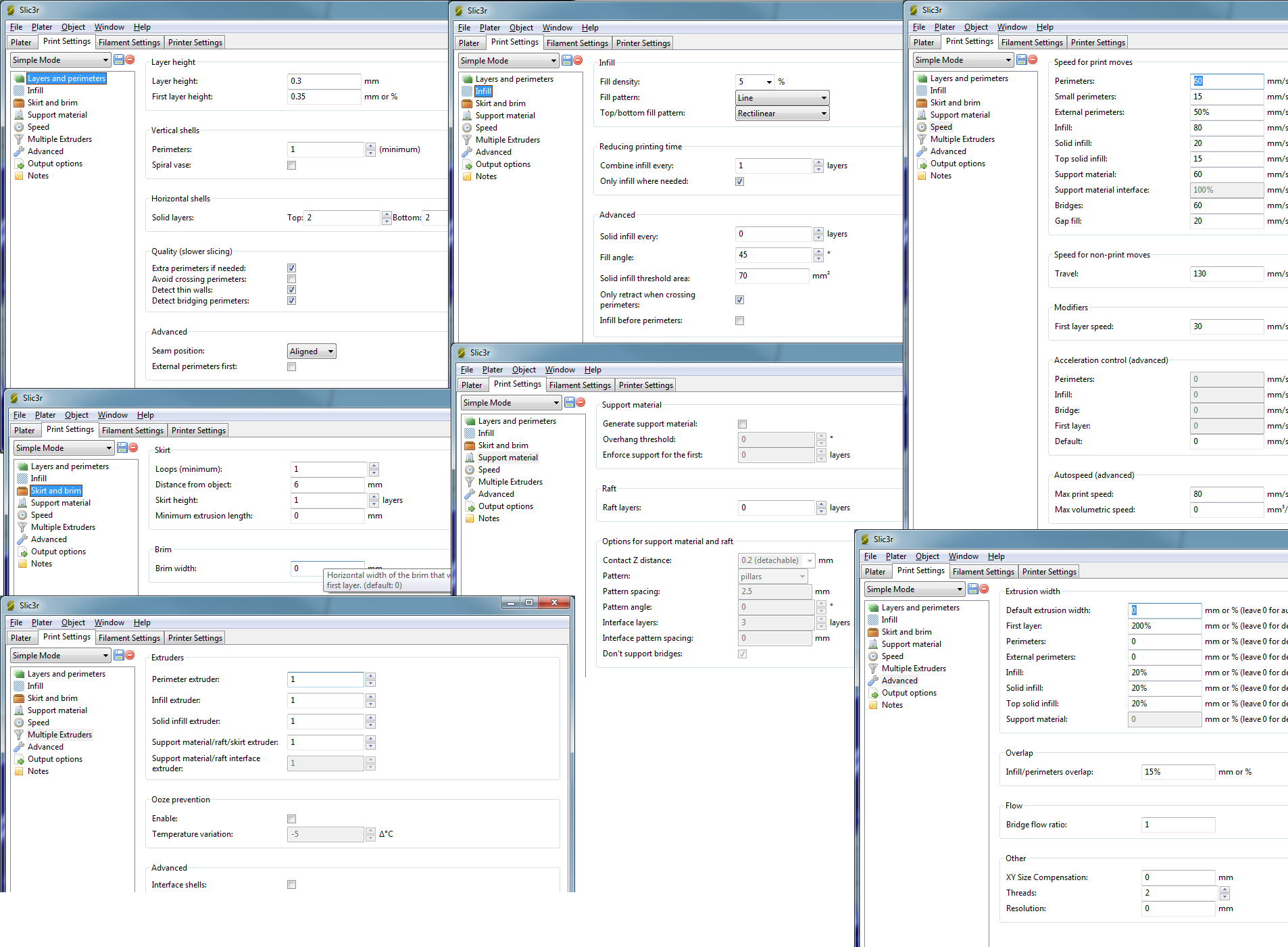Image resolution: width=1288 pixels, height=947 pixels.
Task: Select Notes icon in Extrusion width window tree
Action: (x=873, y=705)
